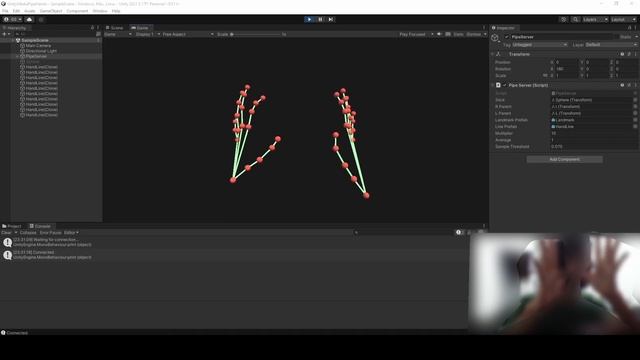640x360 pixels.
Task: Toggle the Game view mute audio icon
Action: tap(440, 34)
